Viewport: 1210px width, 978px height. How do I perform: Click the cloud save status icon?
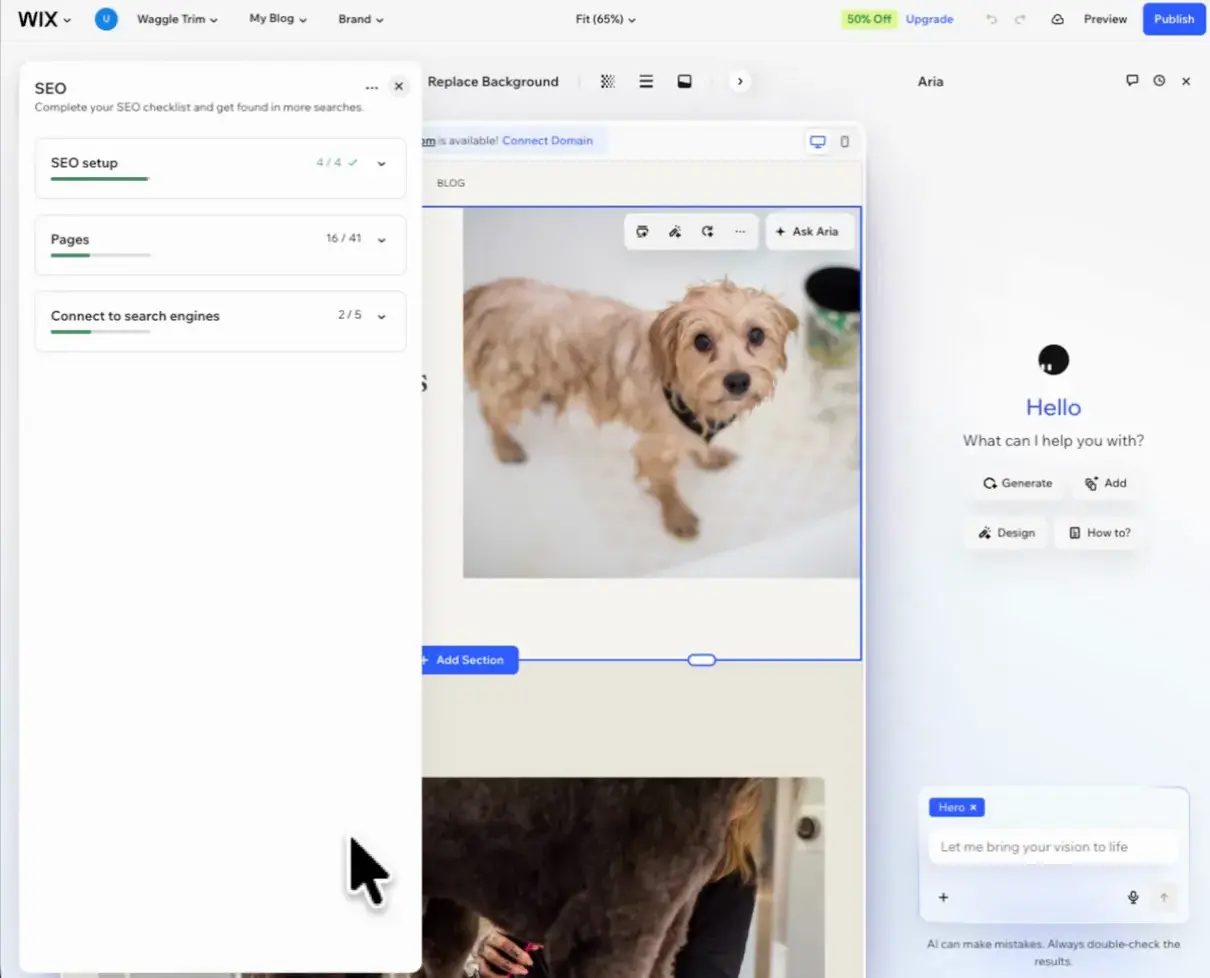pos(1057,19)
